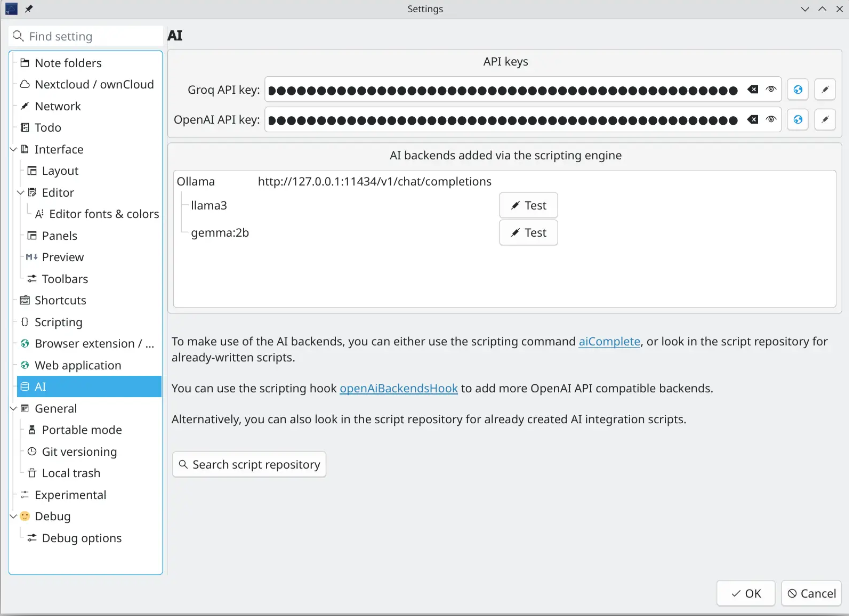Click the Groq API key plug test icon
The width and height of the screenshot is (849, 616).
[824, 90]
